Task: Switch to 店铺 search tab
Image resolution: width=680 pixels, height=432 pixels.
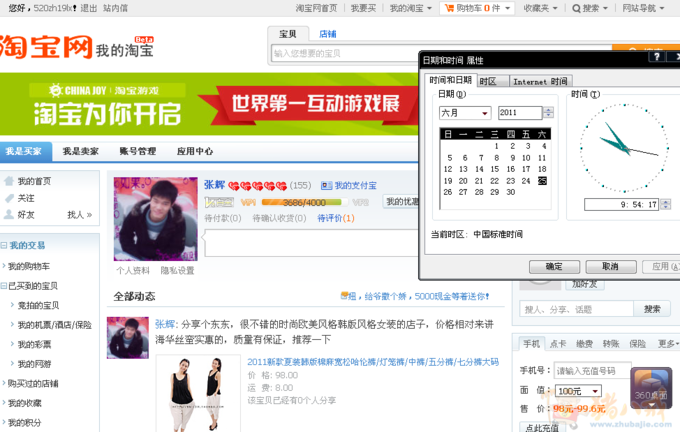Action: point(327,34)
